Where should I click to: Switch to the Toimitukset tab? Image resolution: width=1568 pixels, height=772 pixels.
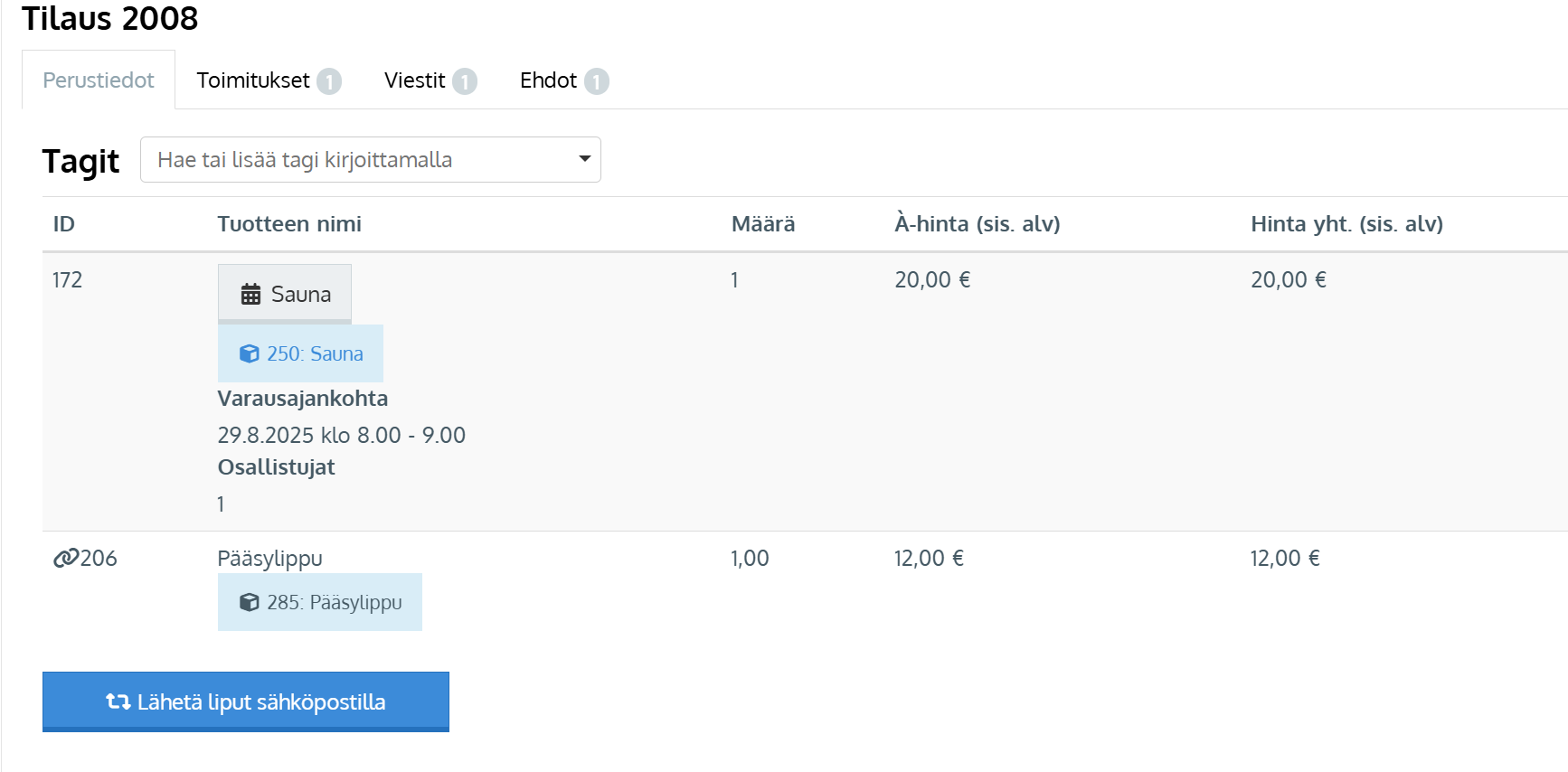pos(269,80)
